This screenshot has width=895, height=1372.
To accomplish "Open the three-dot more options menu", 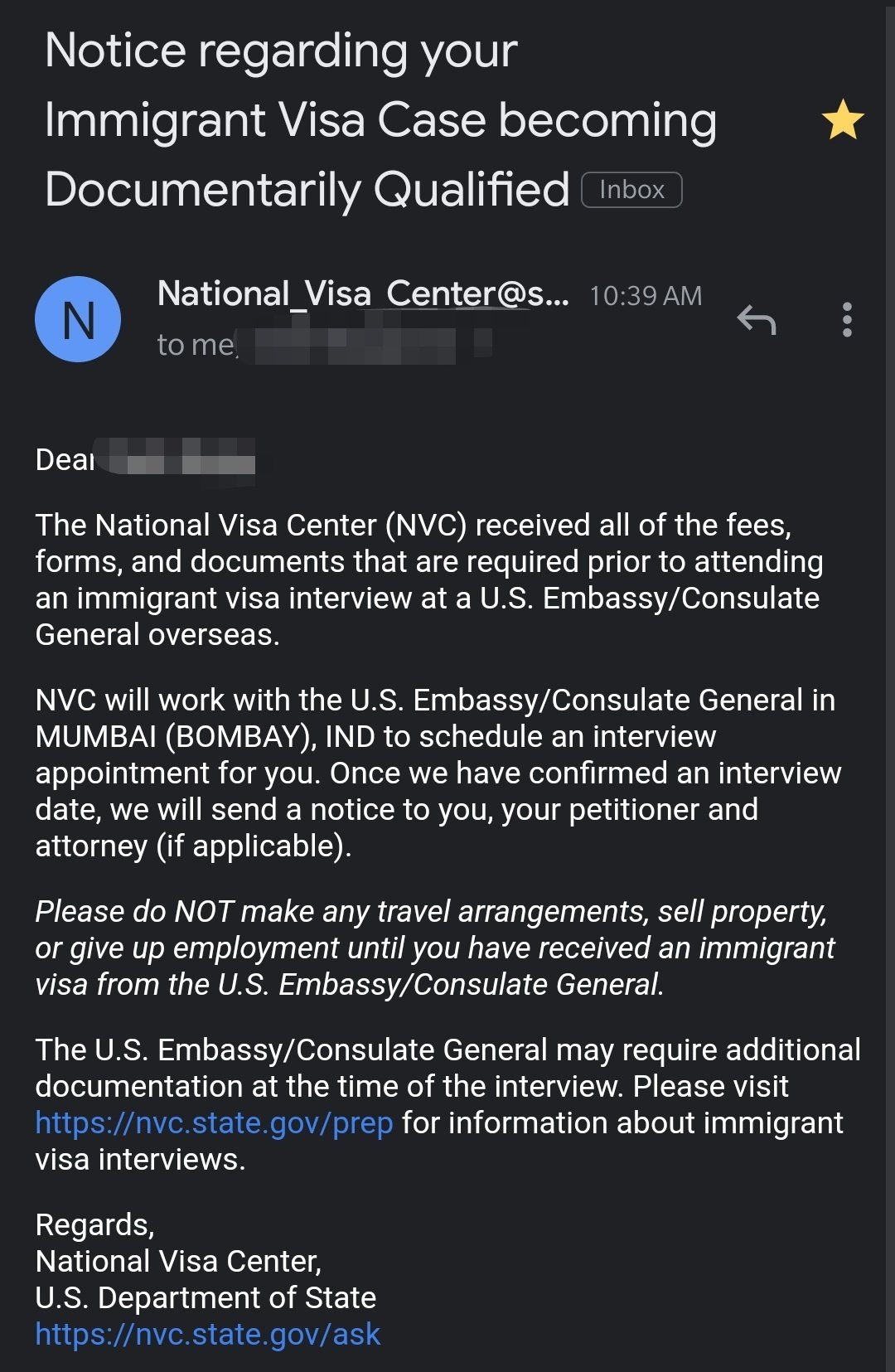I will click(x=847, y=320).
